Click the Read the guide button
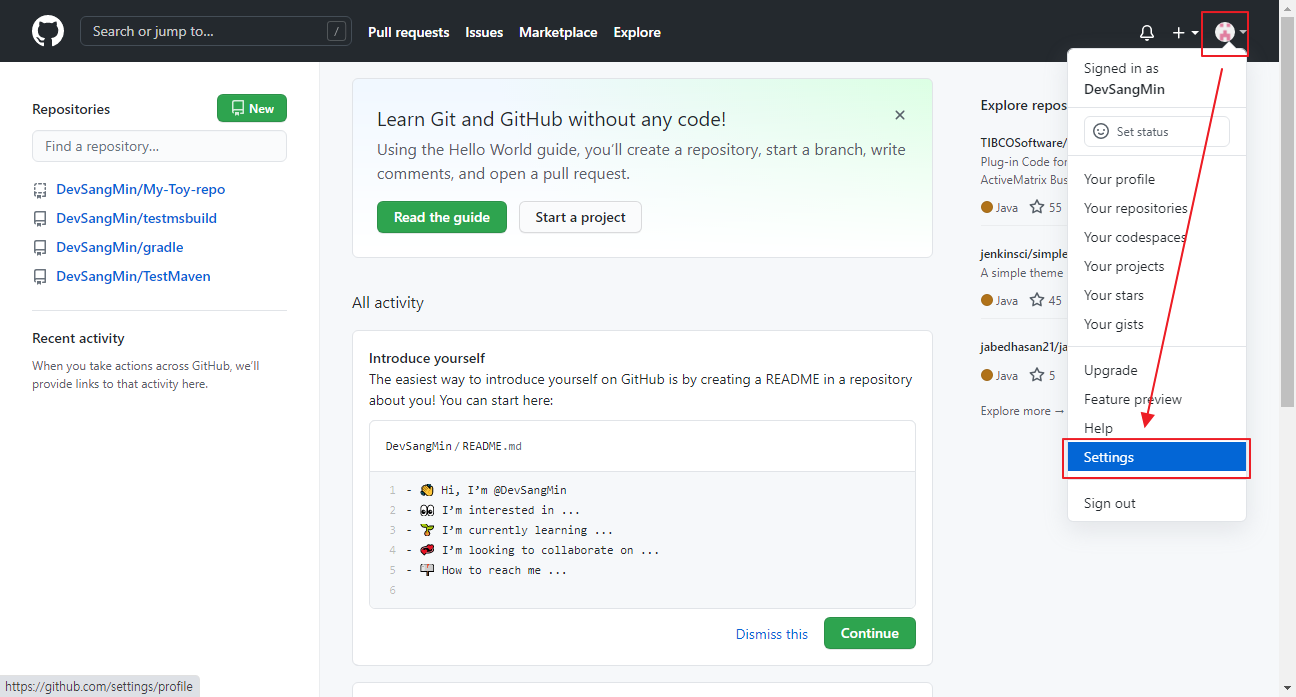 pos(442,217)
